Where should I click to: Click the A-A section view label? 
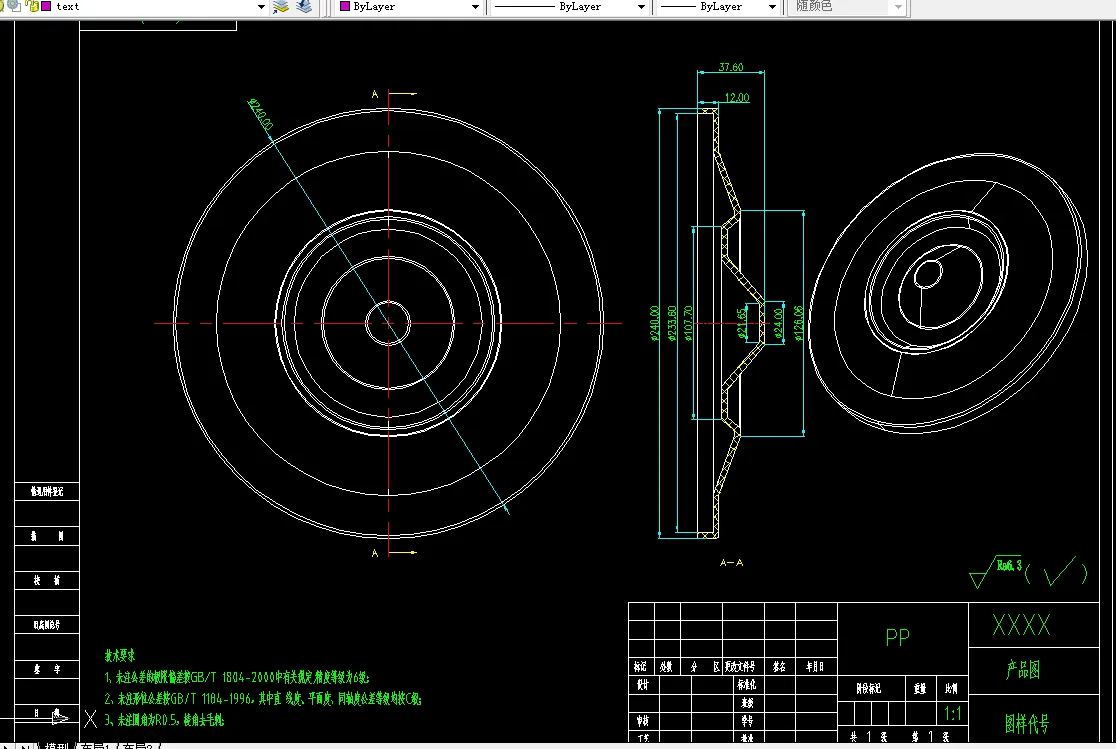coord(731,562)
